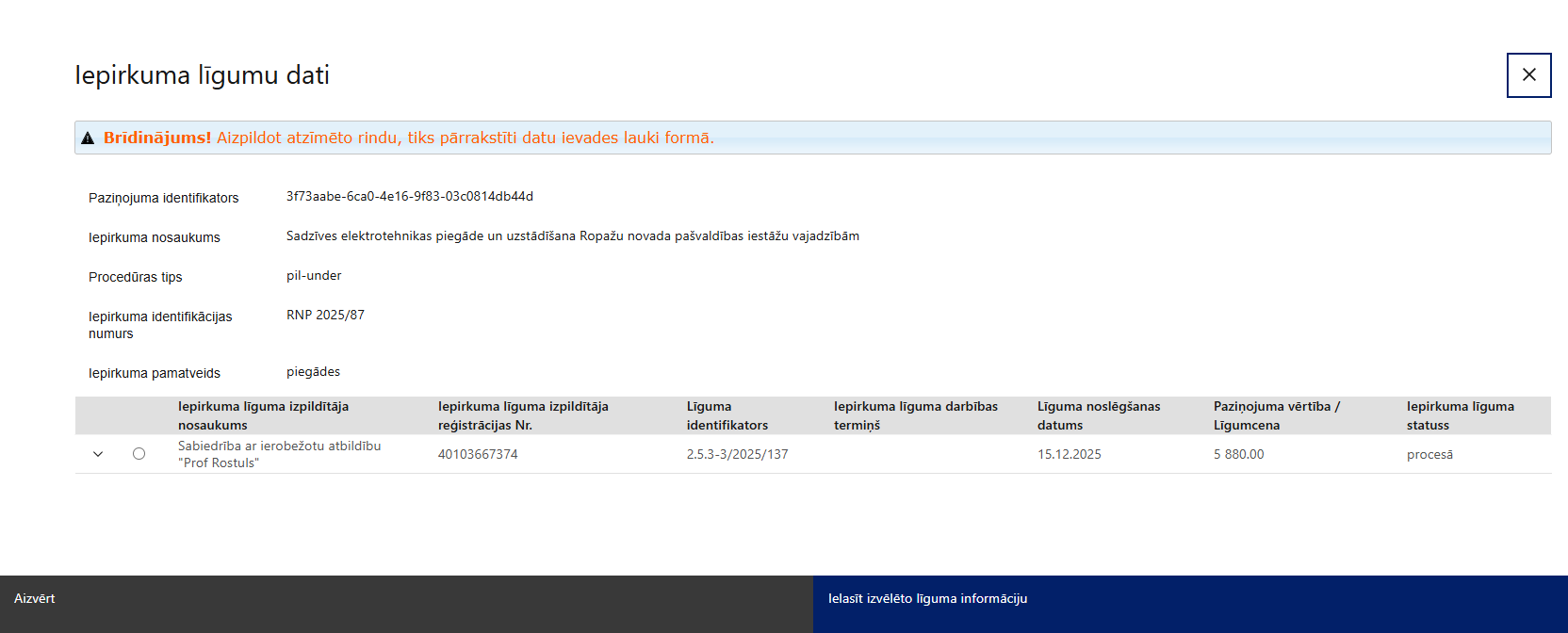The height and width of the screenshot is (633, 1568).
Task: Click contract identifier 2.5.3-3/2025/137
Action: [x=737, y=454]
